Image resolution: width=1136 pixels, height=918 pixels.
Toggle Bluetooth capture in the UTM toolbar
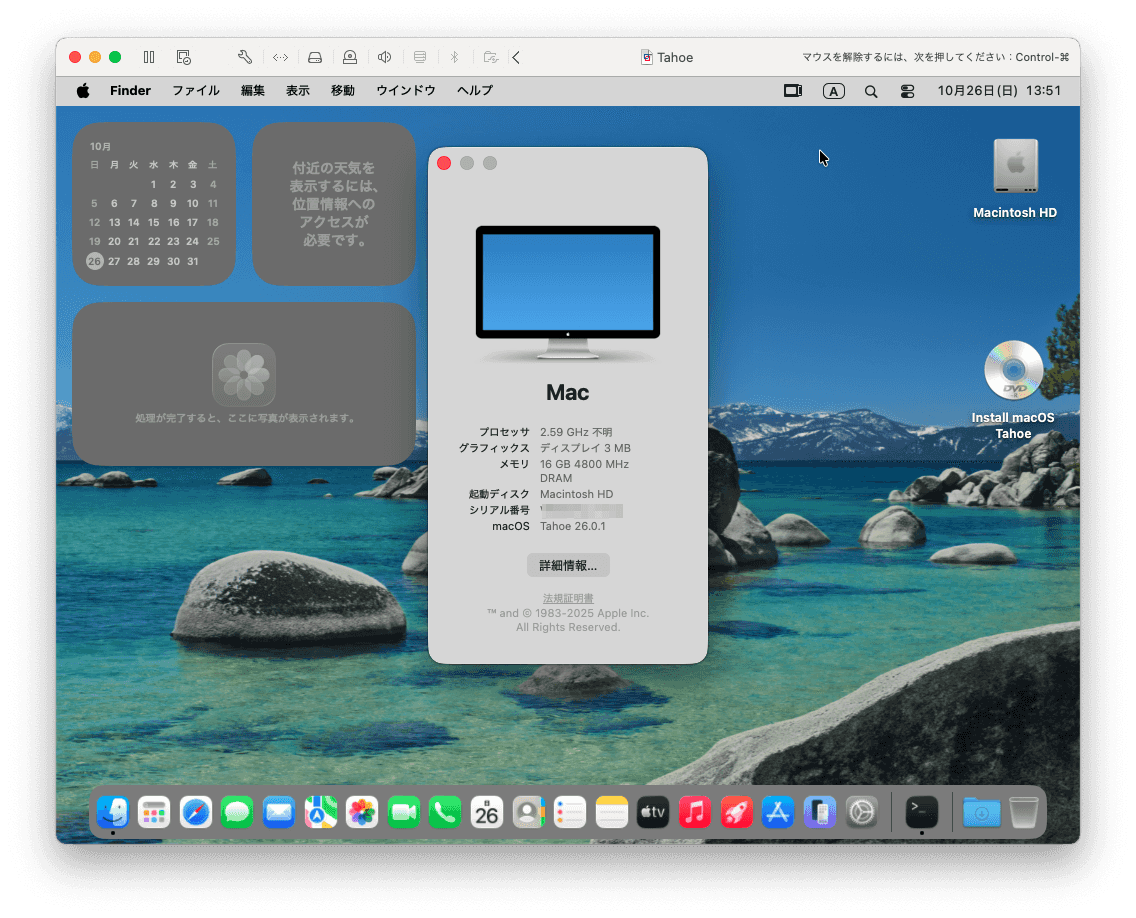(x=455, y=57)
